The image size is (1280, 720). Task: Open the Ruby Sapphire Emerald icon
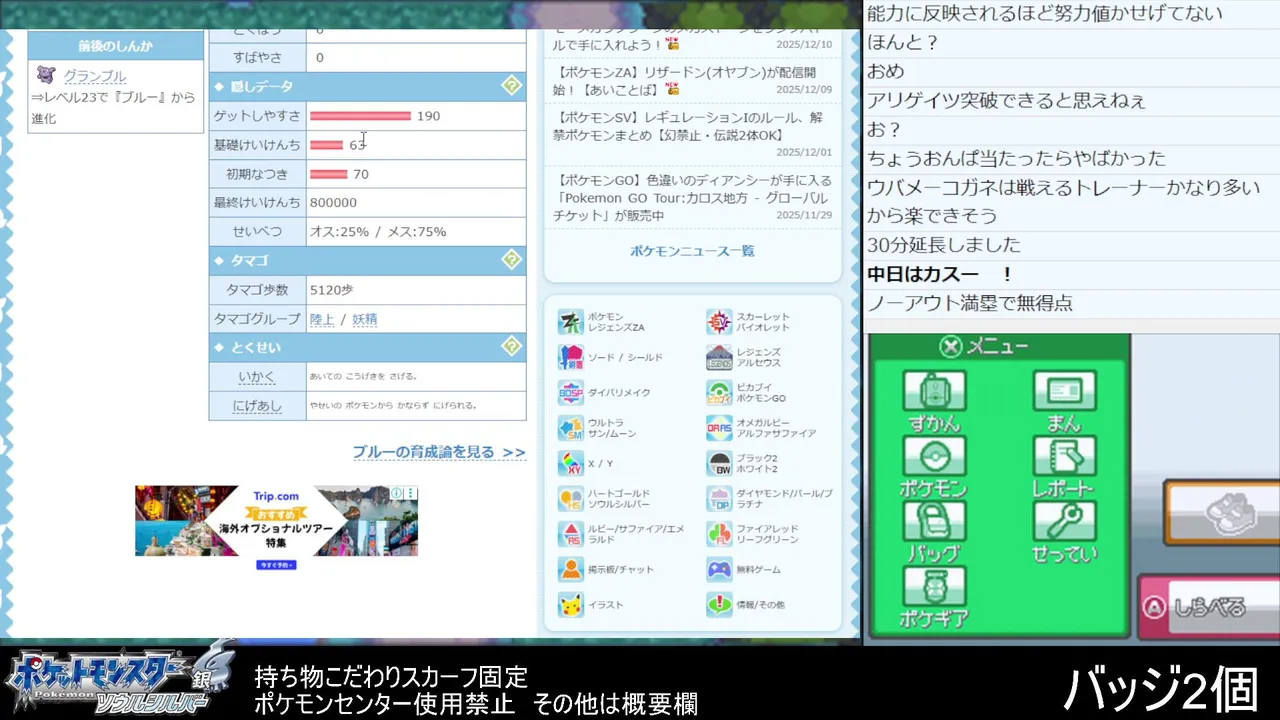pos(571,534)
